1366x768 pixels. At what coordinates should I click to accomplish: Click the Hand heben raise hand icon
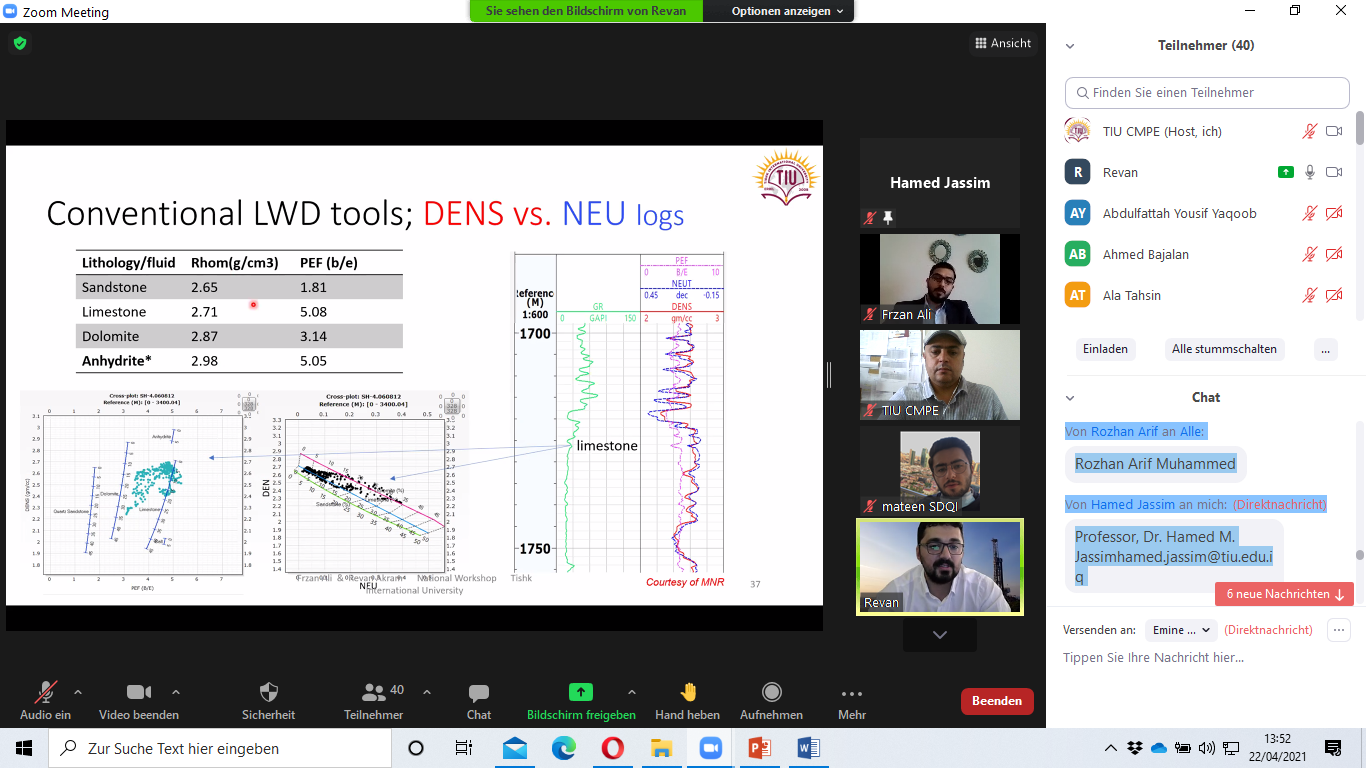point(688,692)
